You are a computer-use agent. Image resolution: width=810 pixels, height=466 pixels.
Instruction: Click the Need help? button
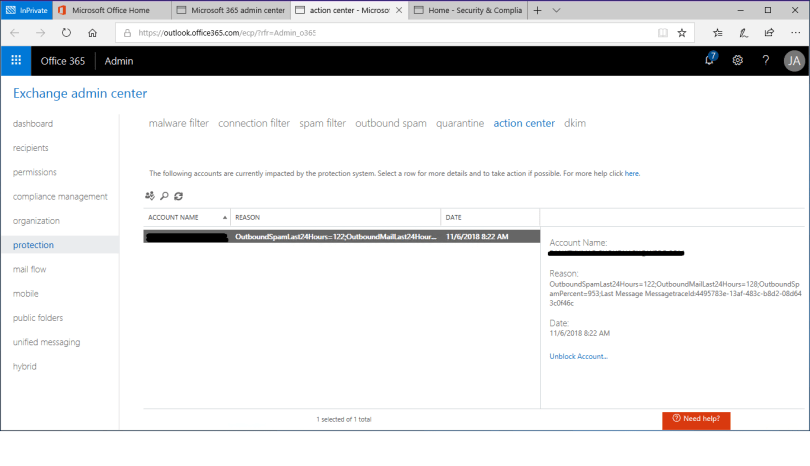[696, 418]
